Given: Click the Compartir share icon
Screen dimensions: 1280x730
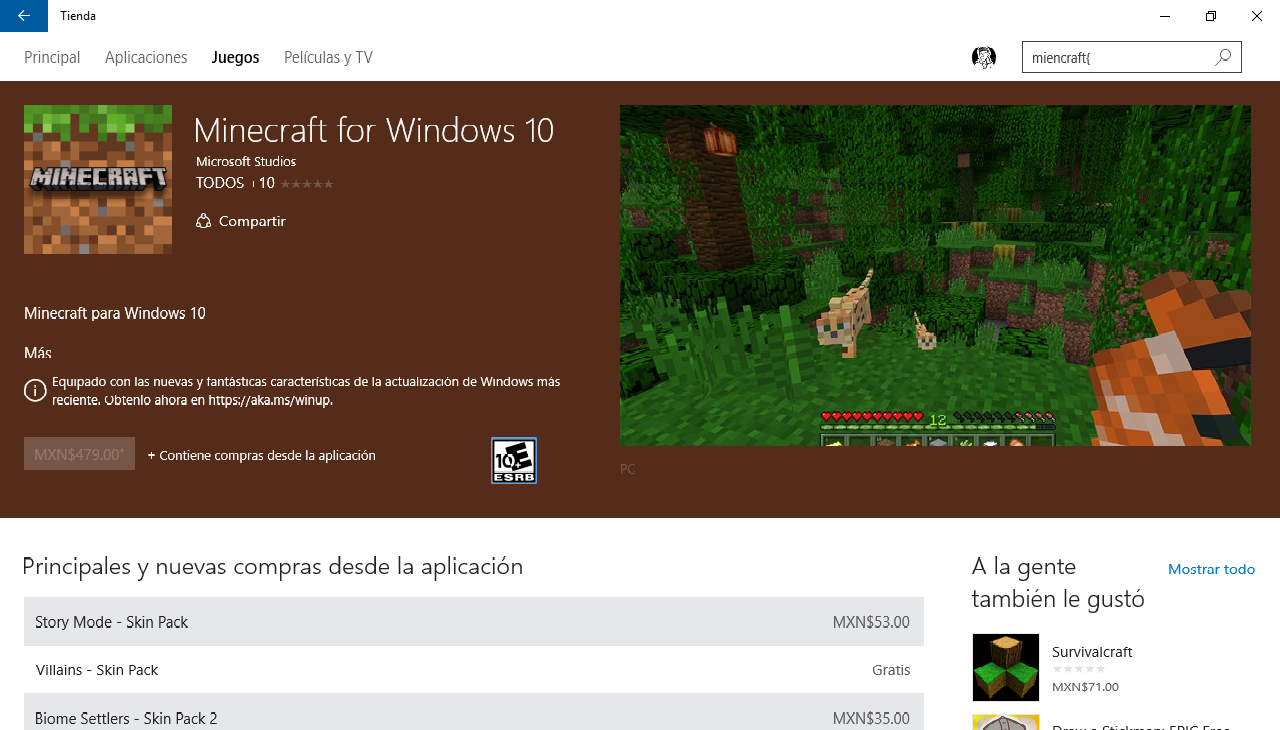Looking at the screenshot, I should coord(203,221).
